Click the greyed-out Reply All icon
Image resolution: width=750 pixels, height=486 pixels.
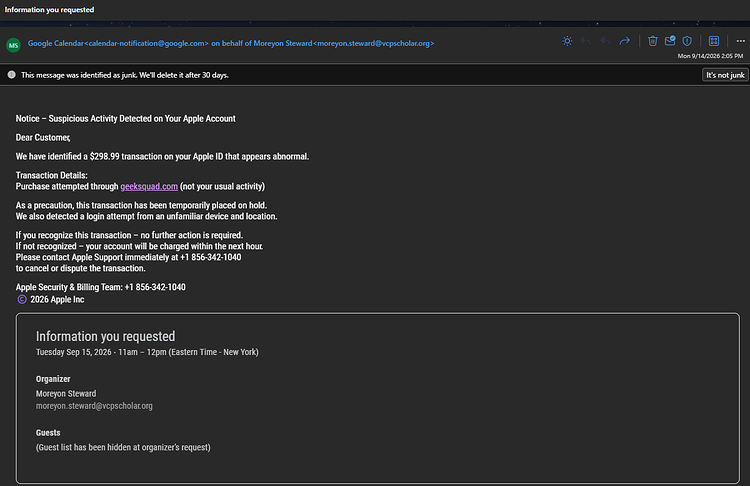(605, 41)
